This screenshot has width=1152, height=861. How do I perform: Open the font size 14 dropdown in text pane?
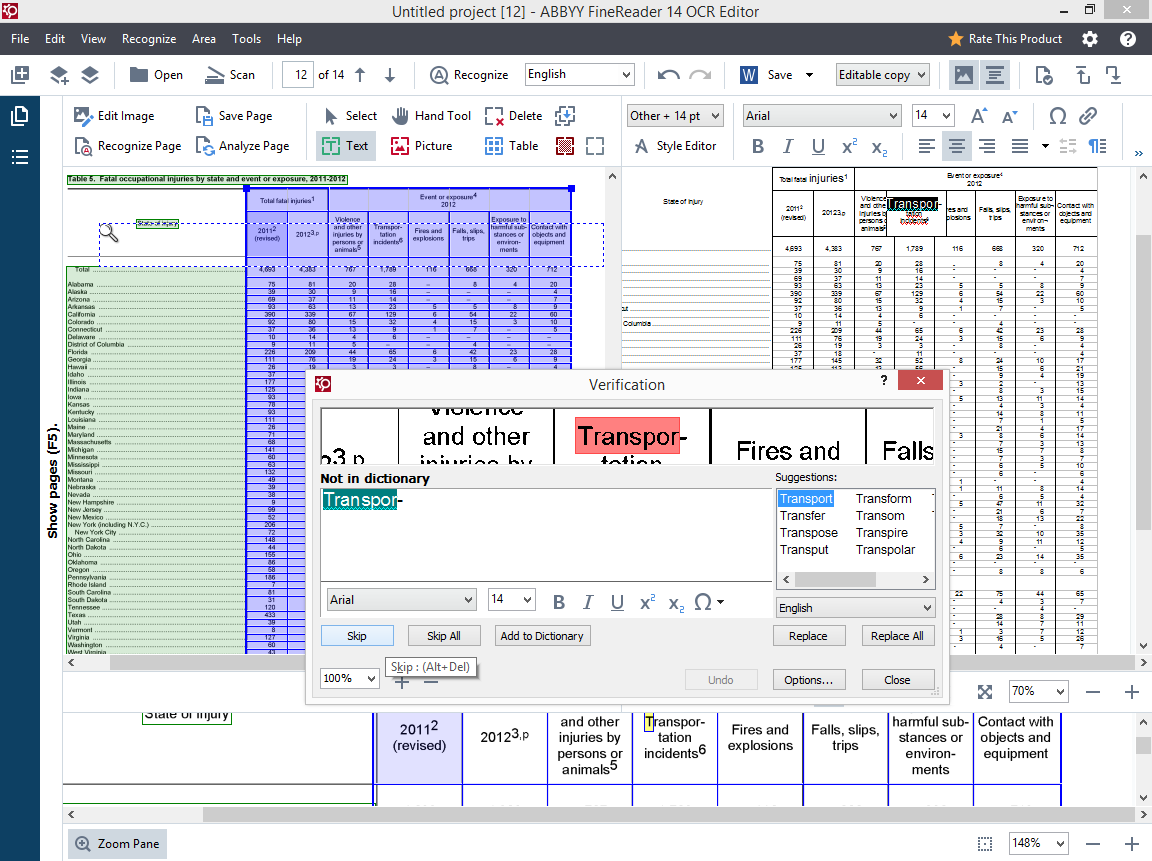tap(932, 115)
